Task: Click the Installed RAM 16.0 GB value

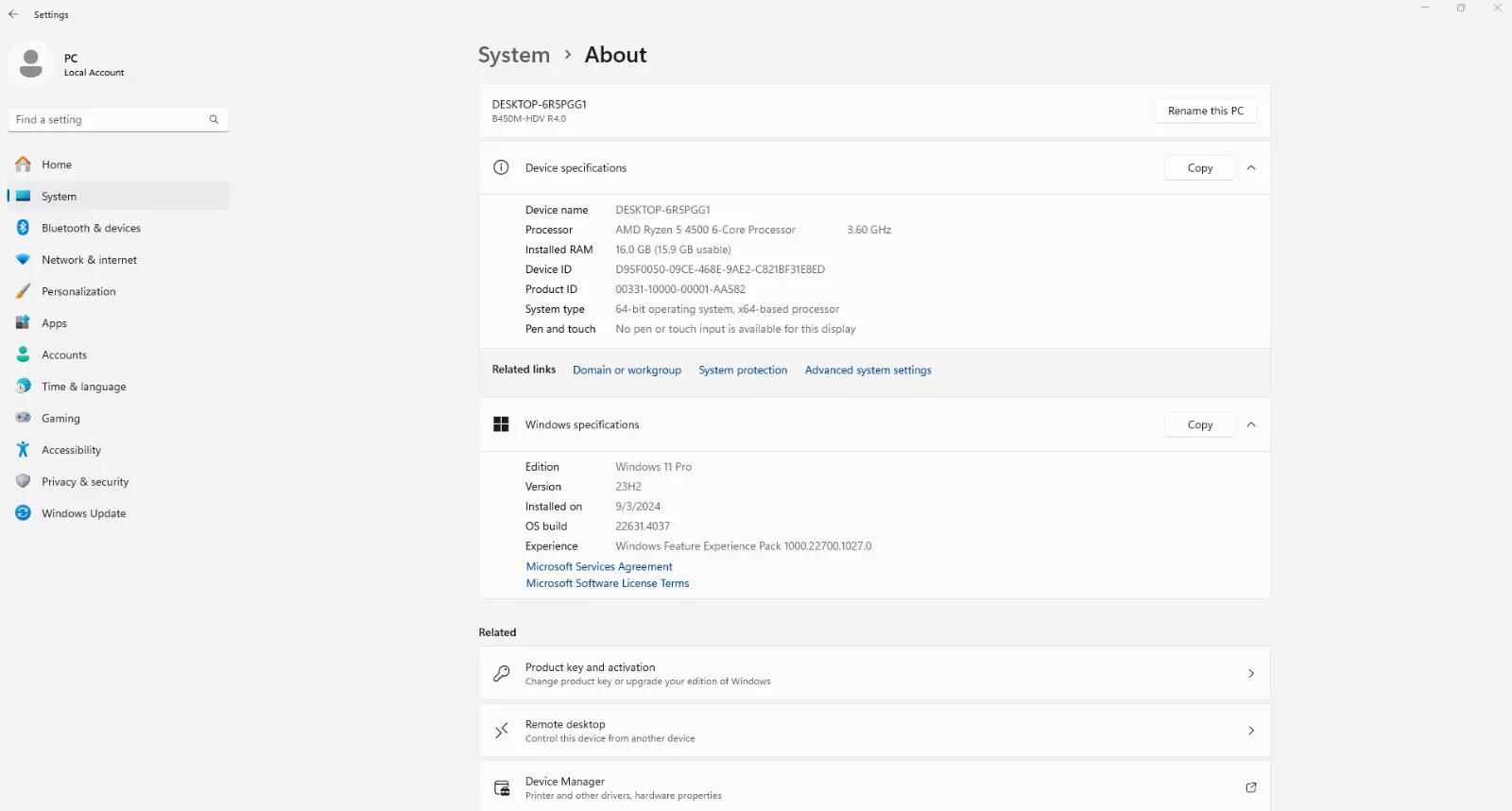Action: pyautogui.click(x=673, y=250)
